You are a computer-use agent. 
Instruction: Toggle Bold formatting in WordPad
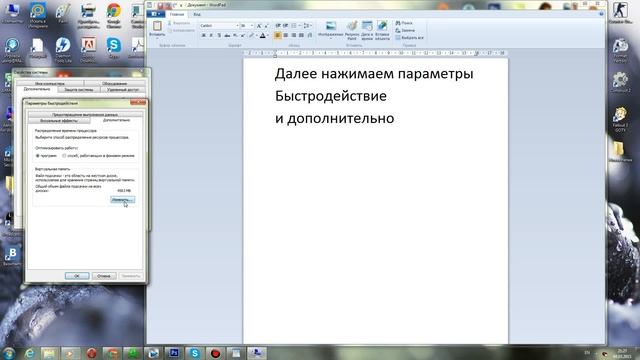[203, 36]
